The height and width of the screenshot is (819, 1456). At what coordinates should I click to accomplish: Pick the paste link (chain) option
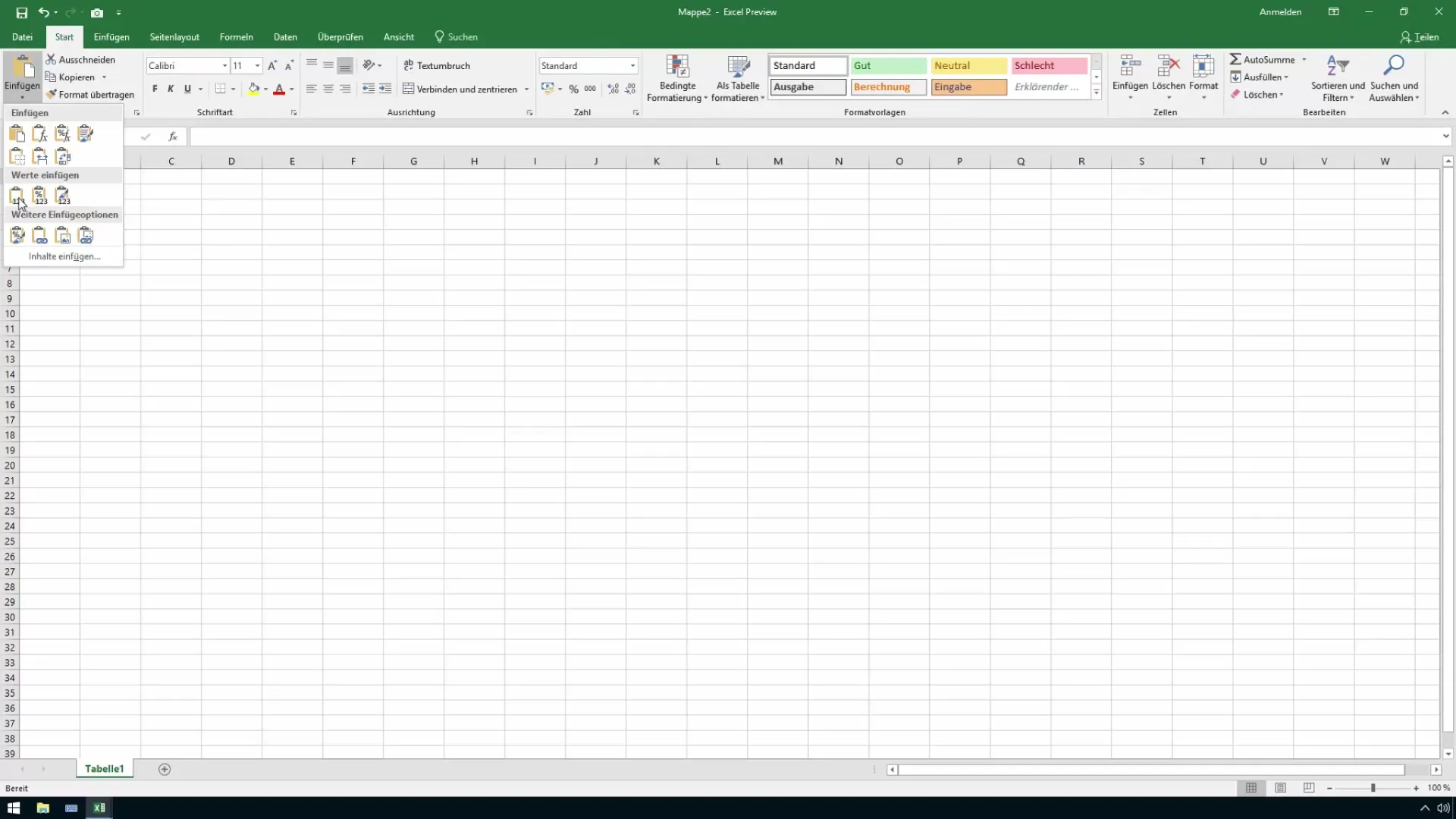[39, 236]
